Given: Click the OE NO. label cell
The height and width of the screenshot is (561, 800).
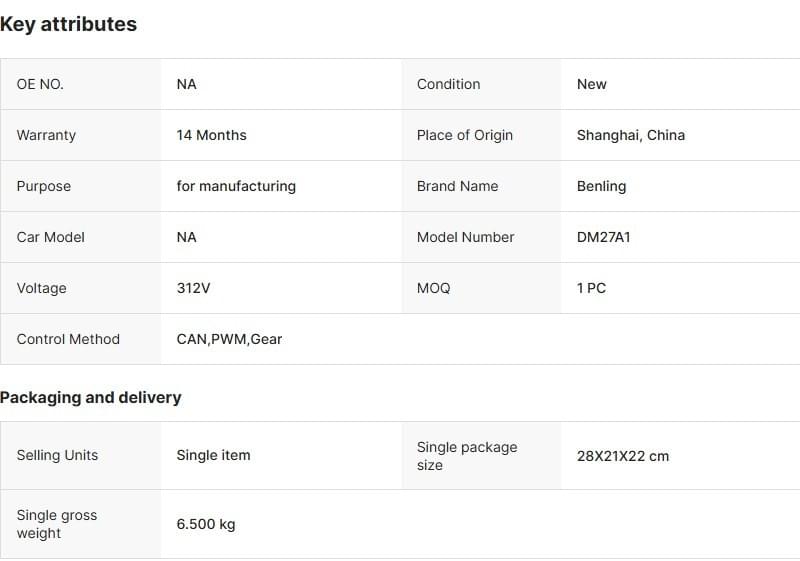Looking at the screenshot, I should click(x=40, y=84).
